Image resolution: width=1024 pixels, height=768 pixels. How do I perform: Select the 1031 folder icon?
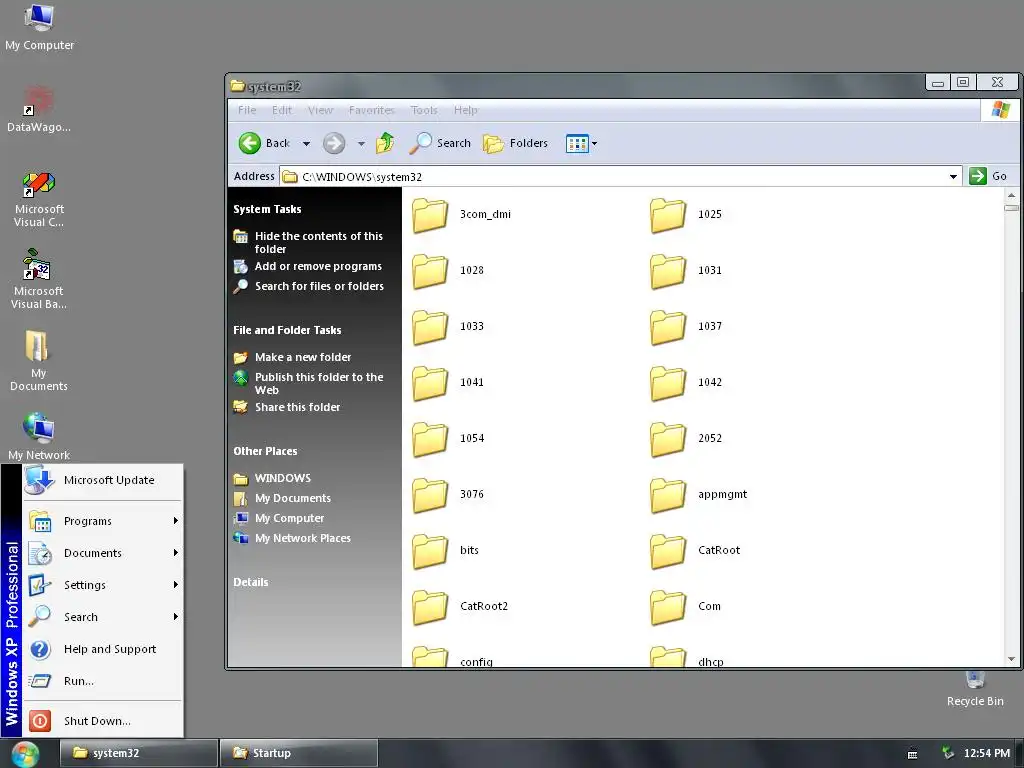pyautogui.click(x=668, y=272)
